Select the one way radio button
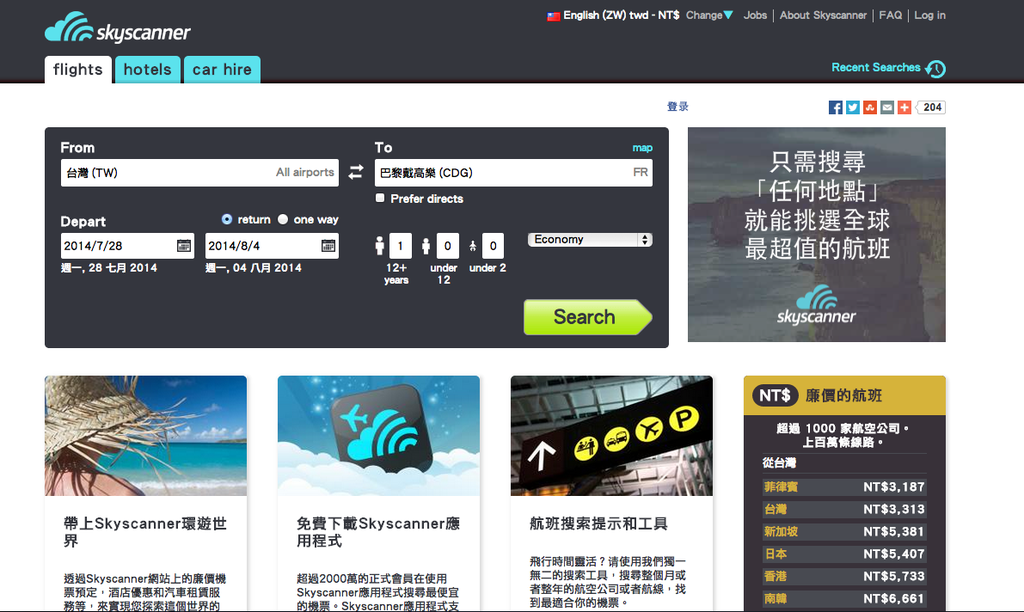 coord(283,219)
